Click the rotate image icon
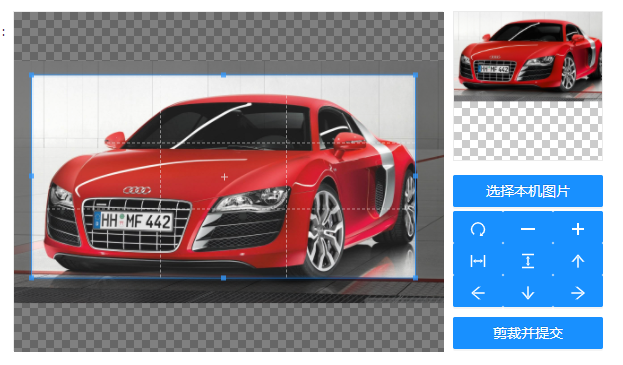The image size is (623, 365). pos(478,229)
